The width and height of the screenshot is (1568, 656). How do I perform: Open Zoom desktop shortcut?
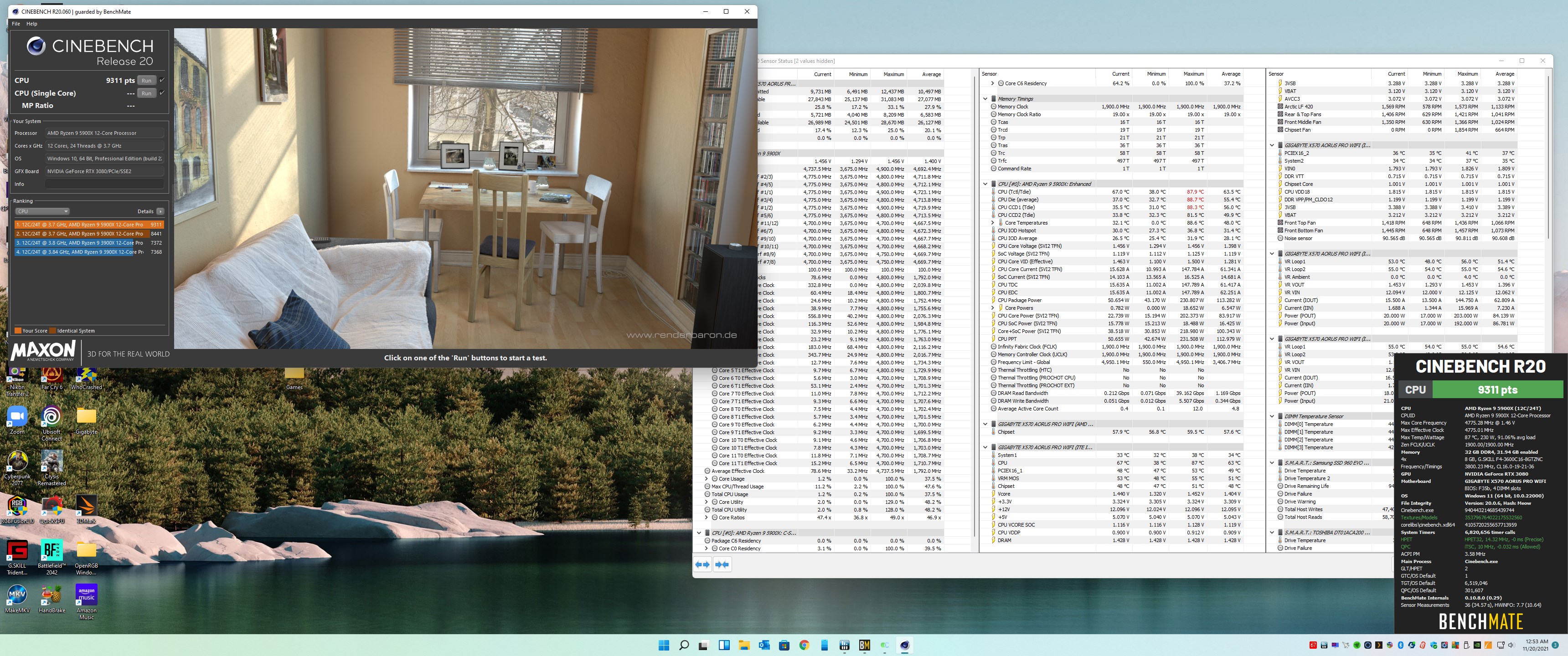pos(17,420)
